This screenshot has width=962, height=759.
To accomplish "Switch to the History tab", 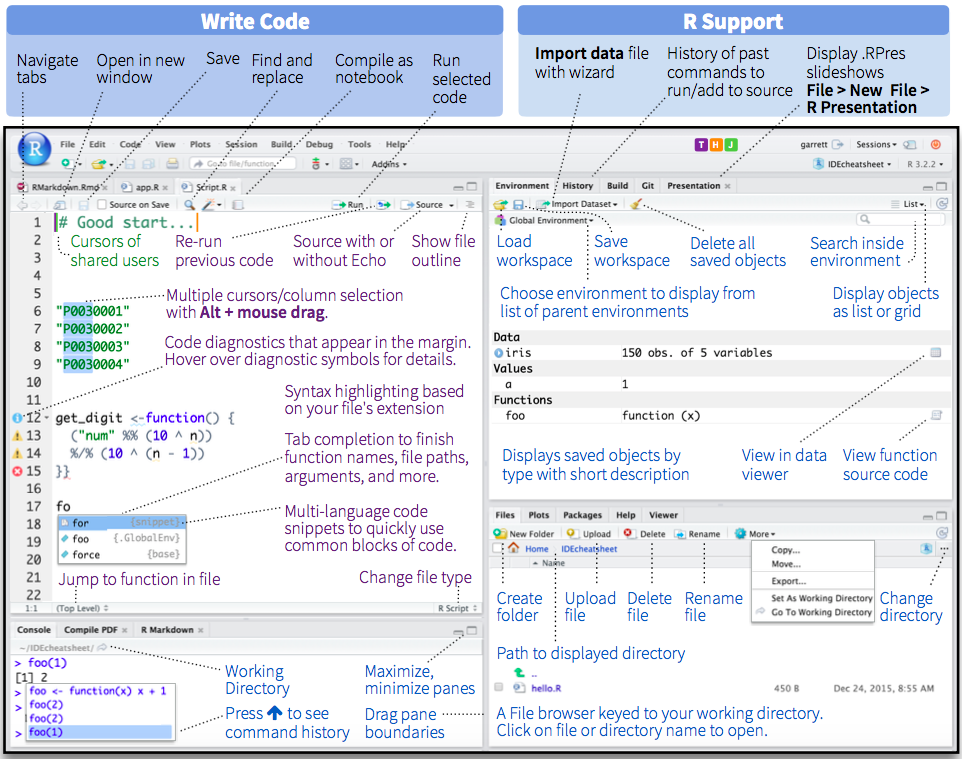I will tap(577, 186).
